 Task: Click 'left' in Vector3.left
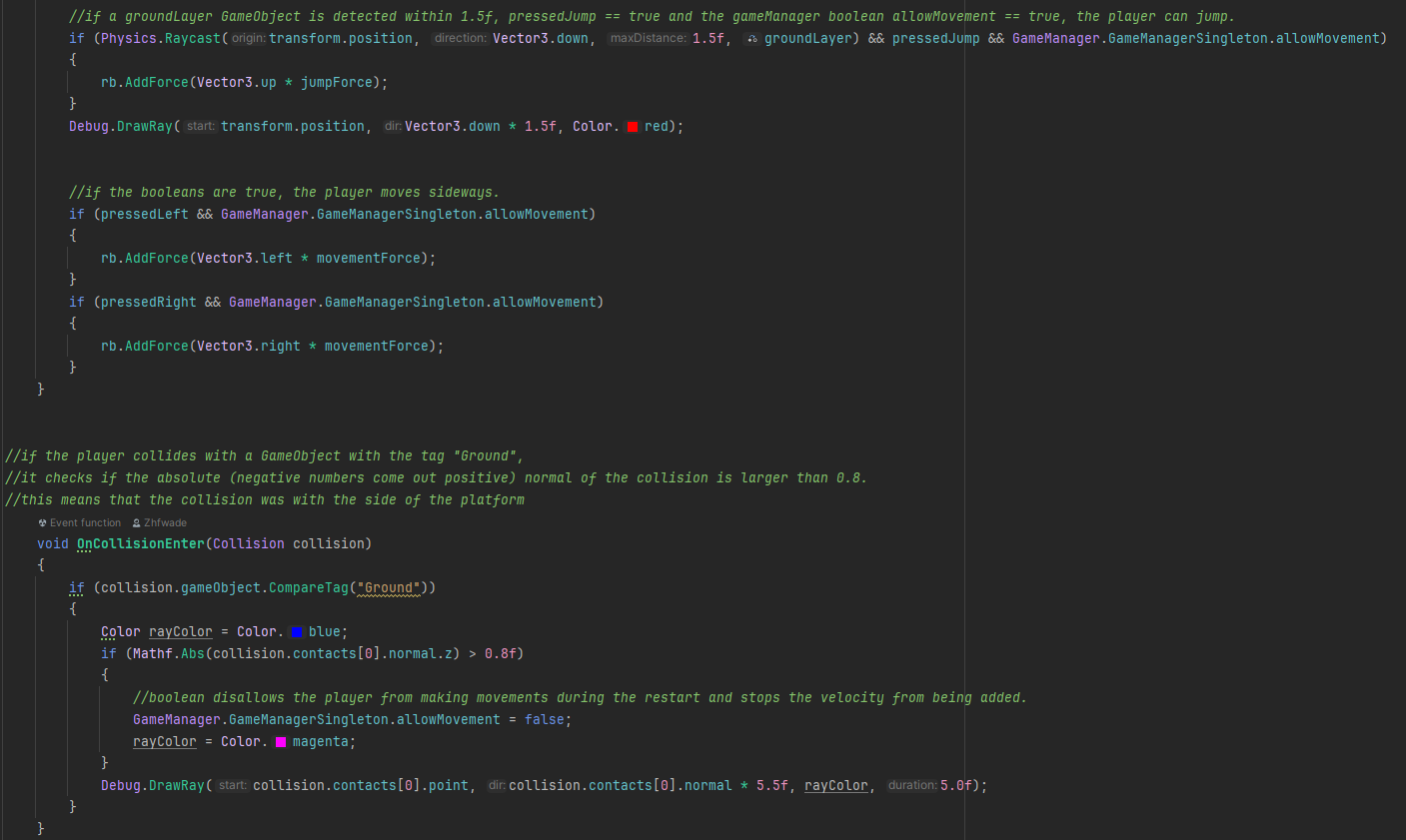(x=277, y=258)
